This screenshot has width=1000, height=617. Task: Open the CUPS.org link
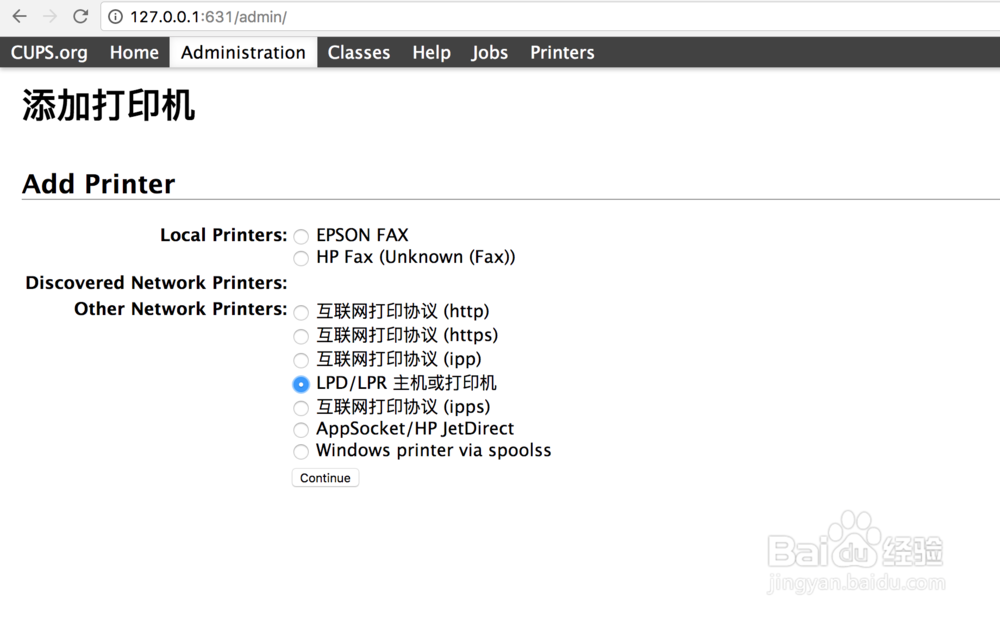click(49, 53)
